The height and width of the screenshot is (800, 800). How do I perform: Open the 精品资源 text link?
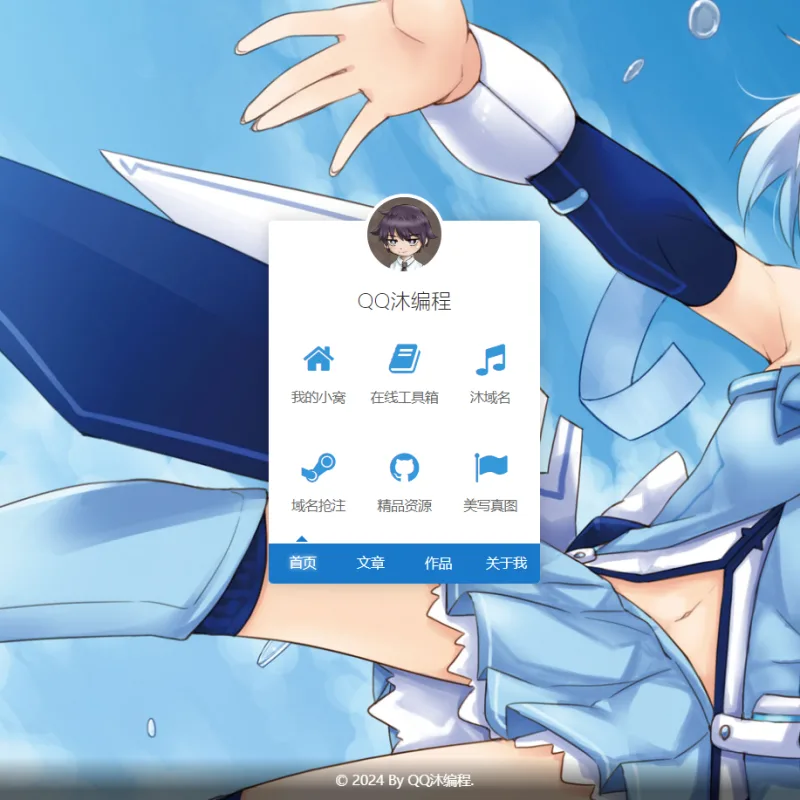coord(404,506)
